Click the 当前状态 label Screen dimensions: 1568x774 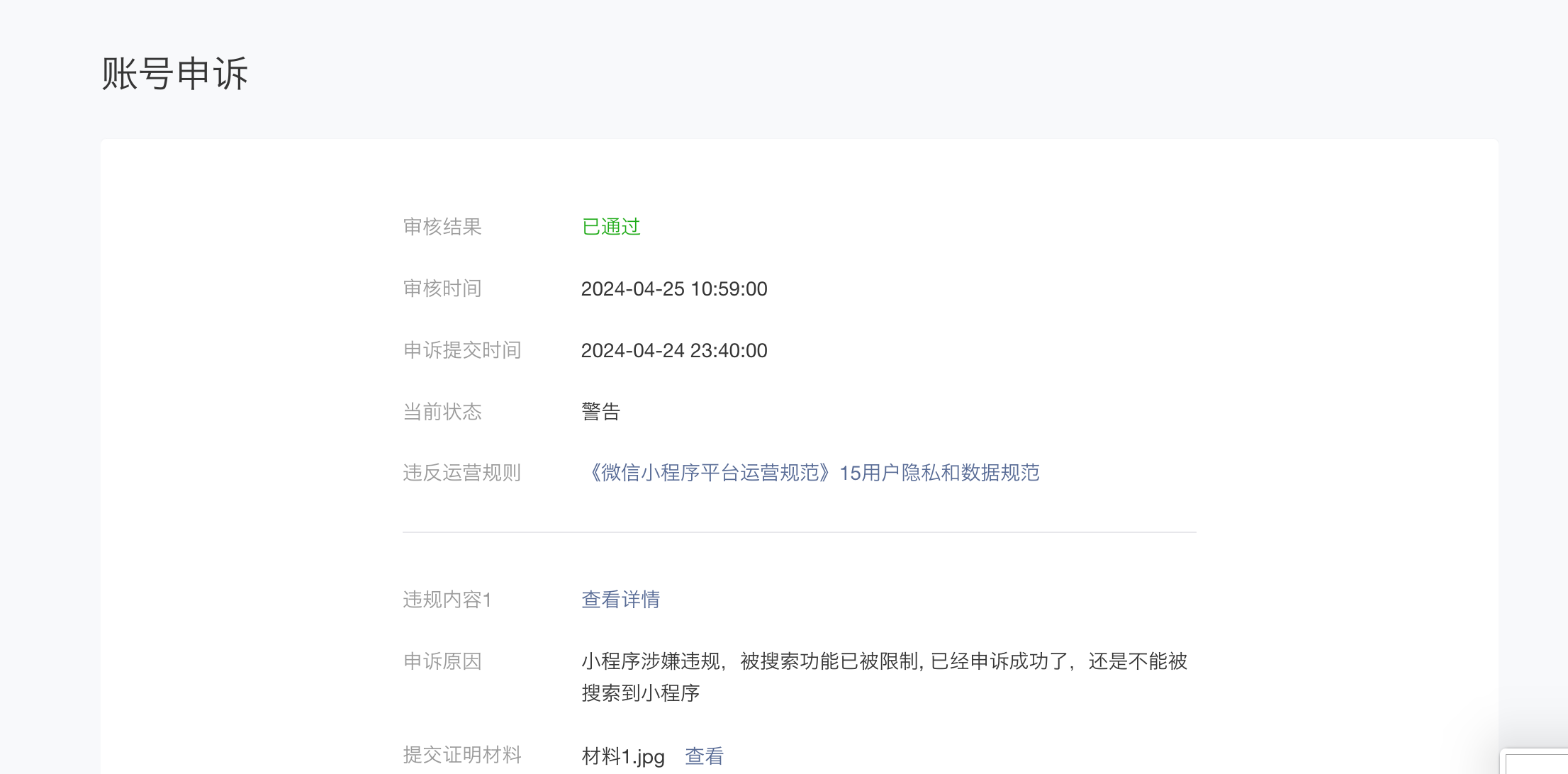[442, 412]
